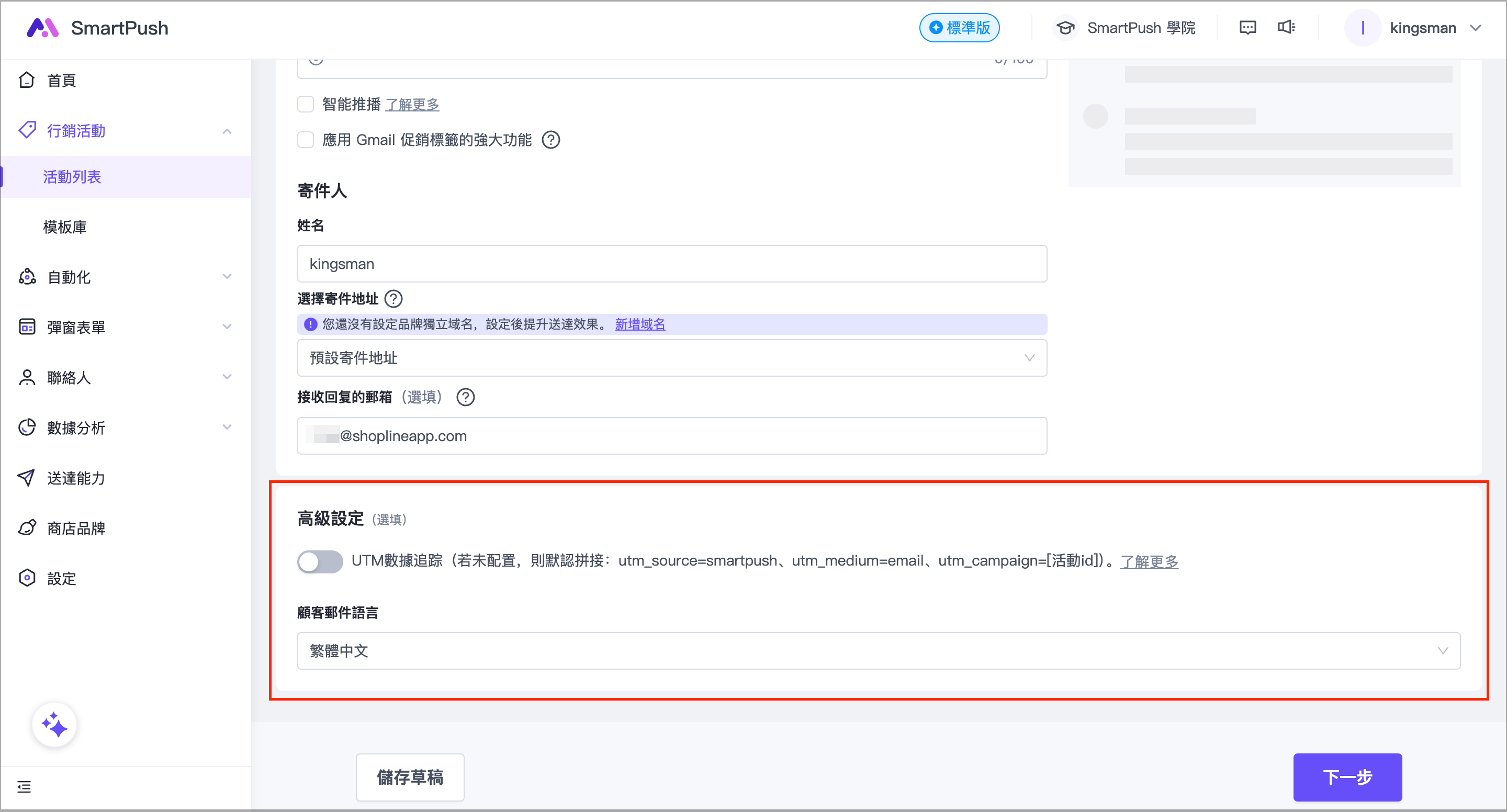Click the kingsman user avatar

[x=1363, y=28]
